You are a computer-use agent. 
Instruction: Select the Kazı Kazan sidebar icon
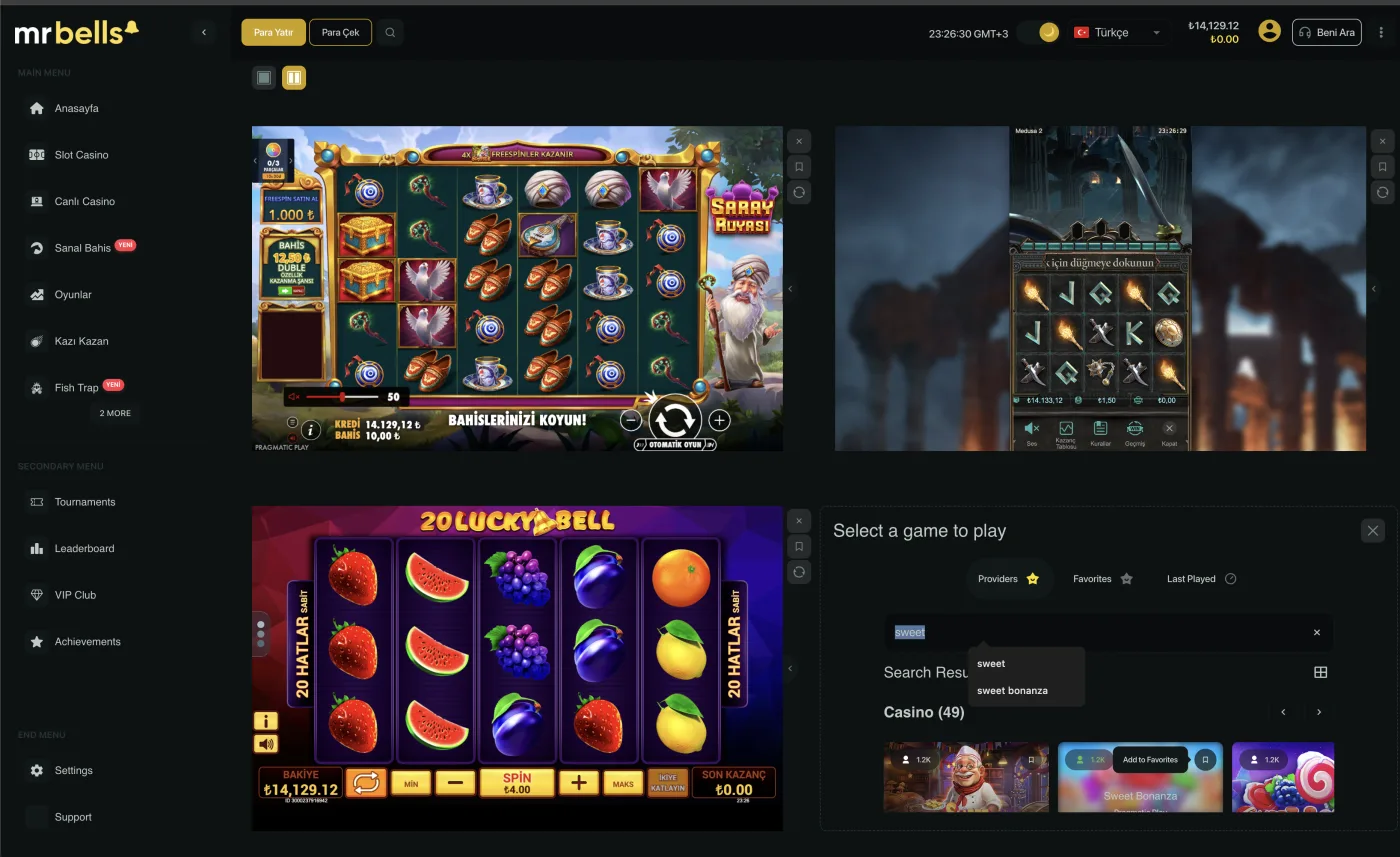(x=36, y=341)
